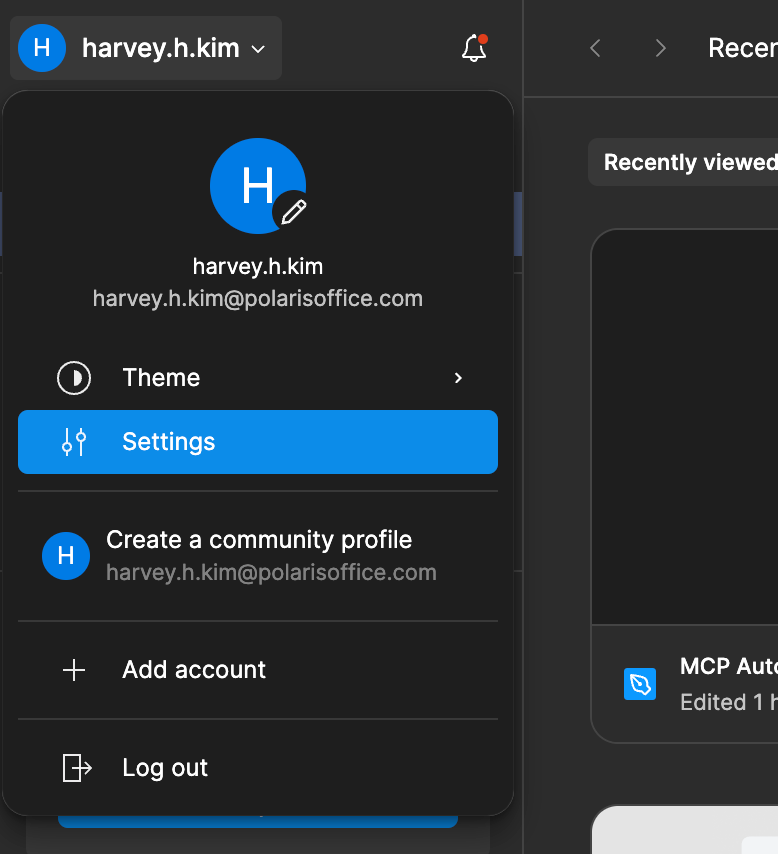Viewport: 778px width, 854px height.
Task: Go forward with the right arrow
Action: pyautogui.click(x=660, y=48)
